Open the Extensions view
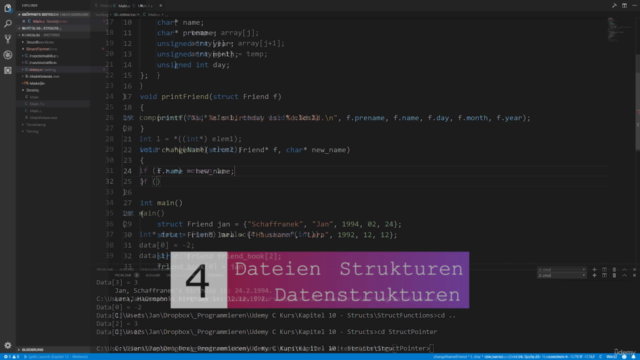The width and height of the screenshot is (640, 360). [x=7, y=70]
